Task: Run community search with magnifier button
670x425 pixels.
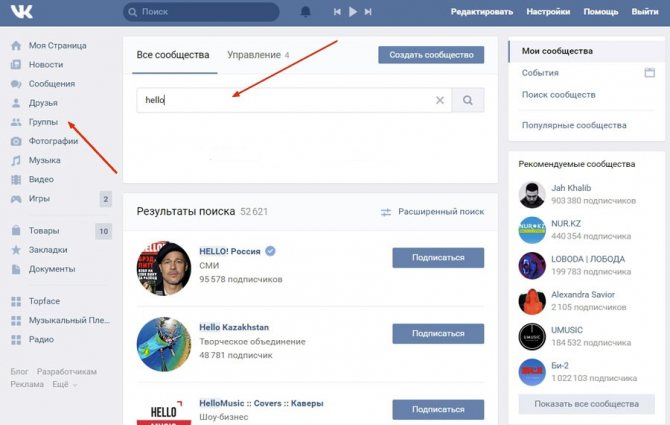Action: pyautogui.click(x=468, y=100)
